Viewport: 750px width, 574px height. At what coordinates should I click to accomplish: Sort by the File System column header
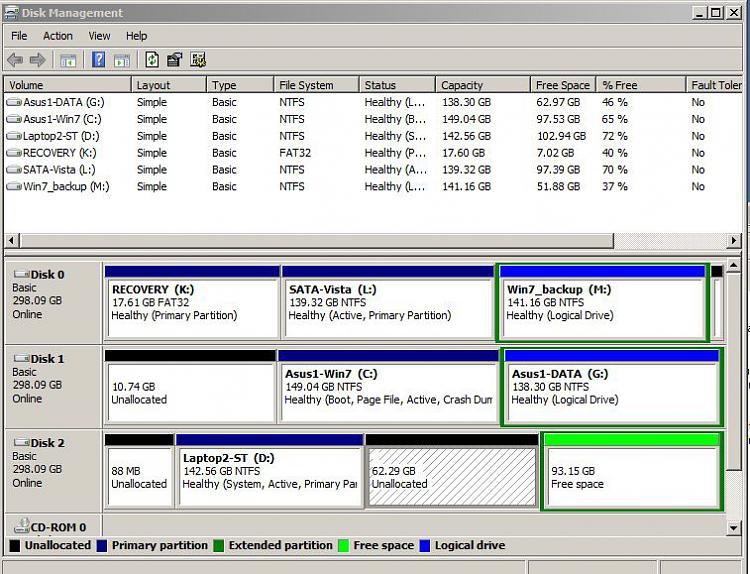tap(316, 85)
